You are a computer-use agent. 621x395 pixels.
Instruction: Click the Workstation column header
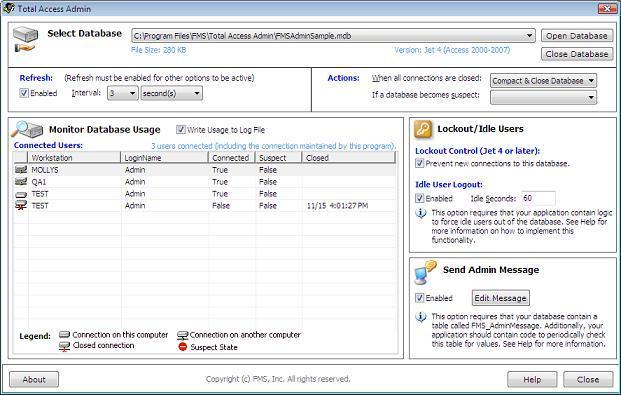coord(74,158)
